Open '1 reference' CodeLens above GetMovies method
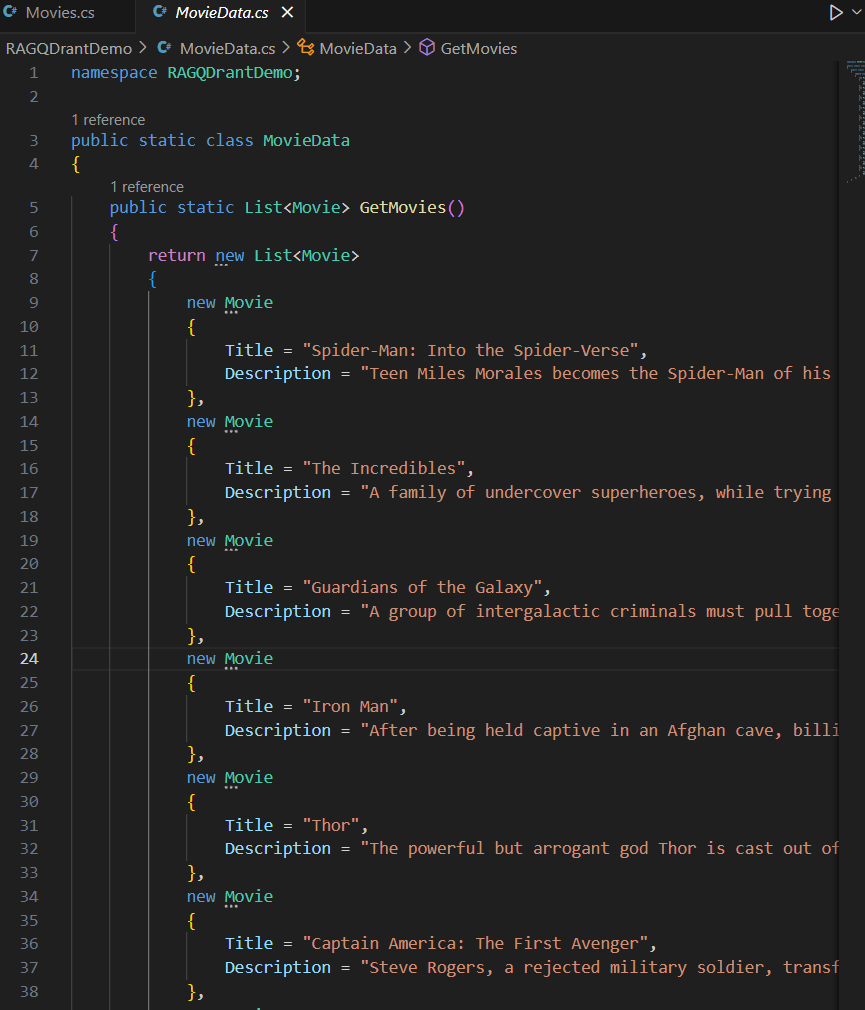Screen dimensions: 865x1010 pyautogui.click(x=147, y=187)
